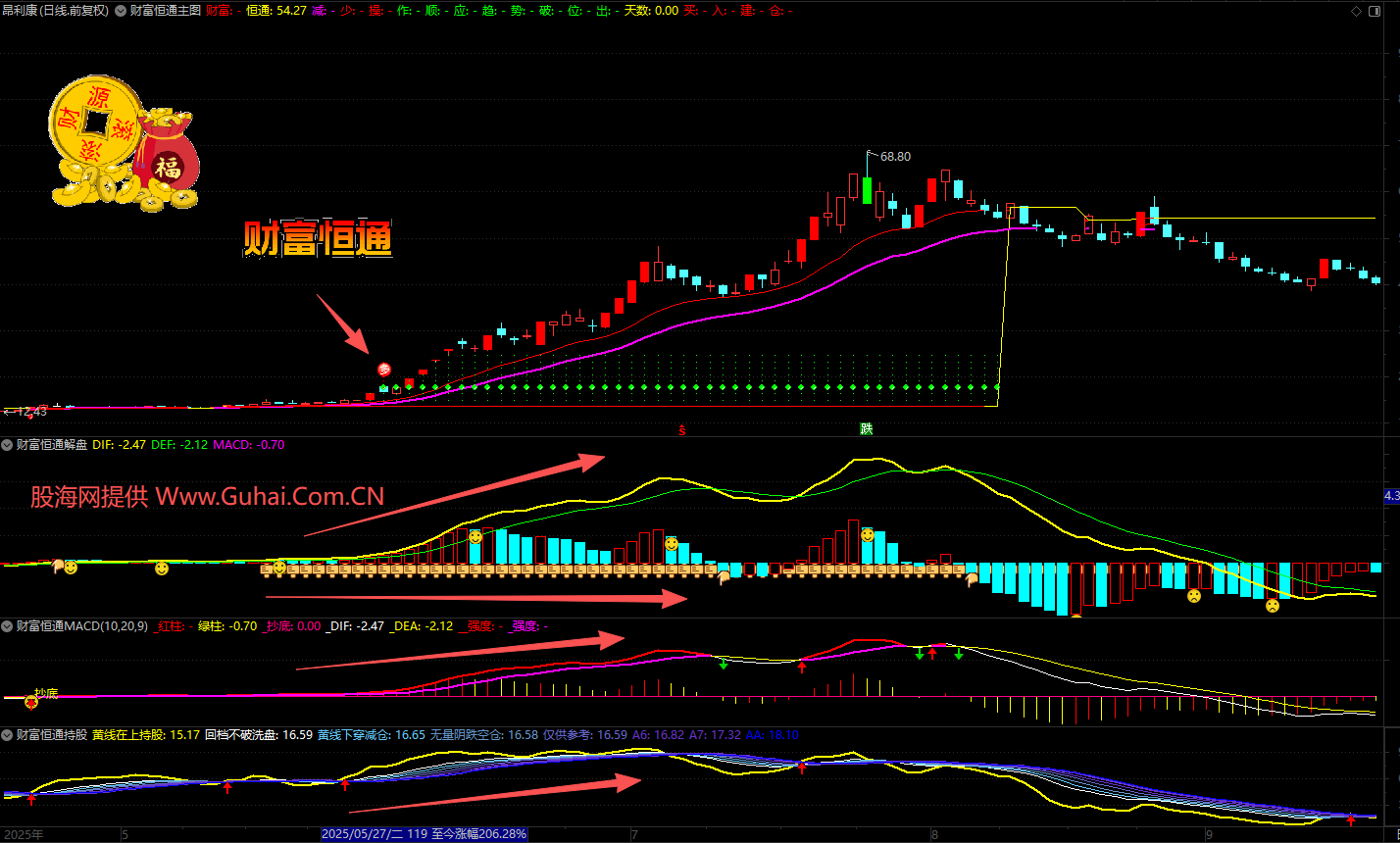Click the sad face icon in 解盘 panel
Screen dimensions: 1400x843
[1194, 596]
